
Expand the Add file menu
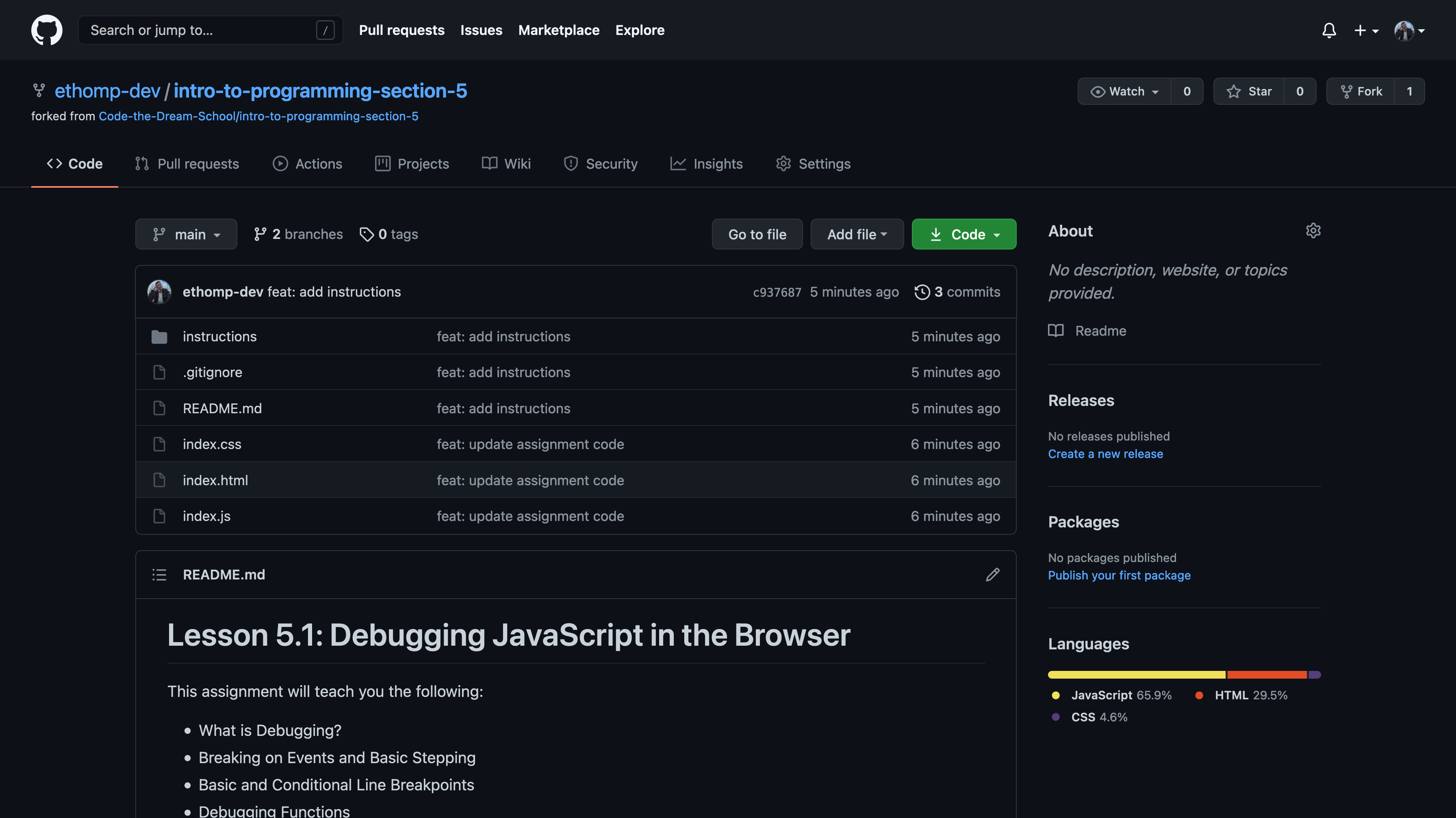point(856,234)
